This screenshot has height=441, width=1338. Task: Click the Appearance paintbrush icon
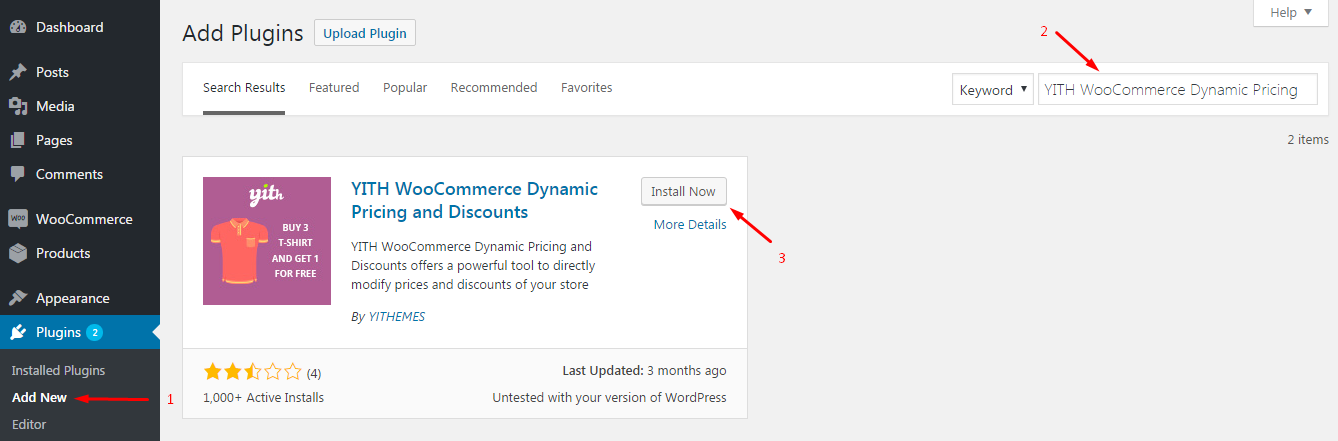pyautogui.click(x=17, y=298)
